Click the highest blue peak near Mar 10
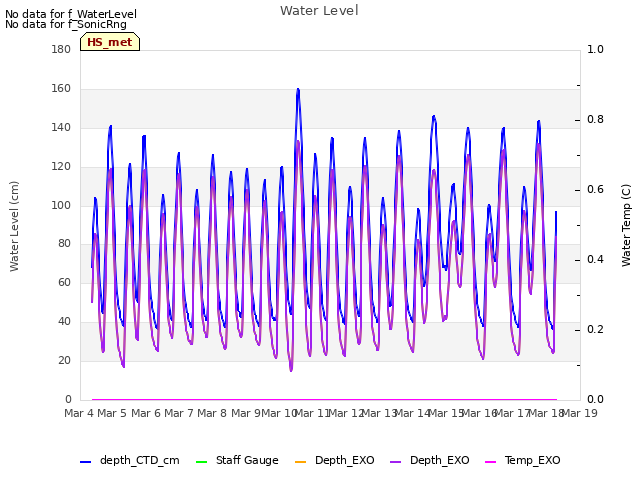640x480 pixels. (298, 89)
